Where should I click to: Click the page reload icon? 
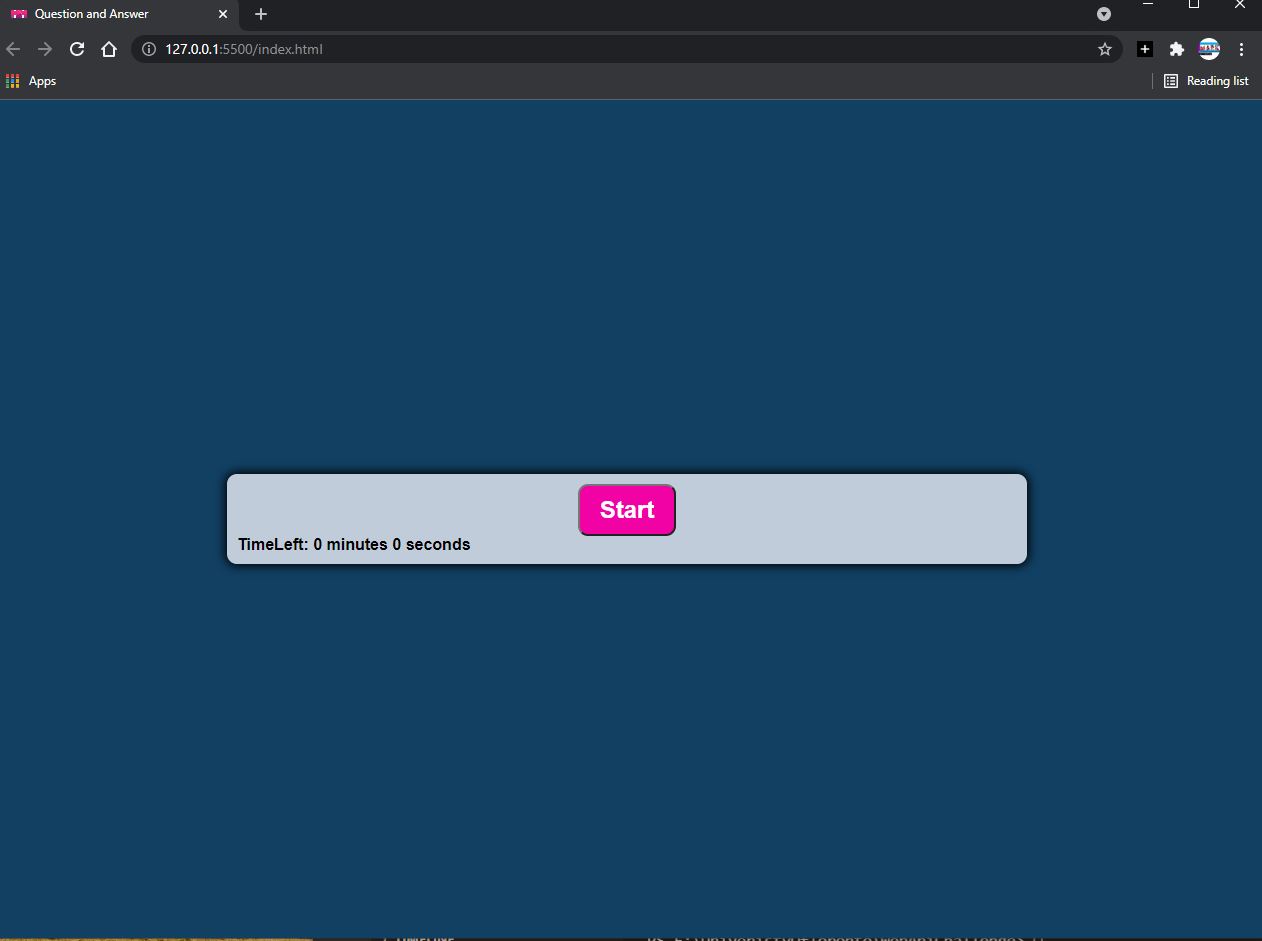[x=76, y=48]
